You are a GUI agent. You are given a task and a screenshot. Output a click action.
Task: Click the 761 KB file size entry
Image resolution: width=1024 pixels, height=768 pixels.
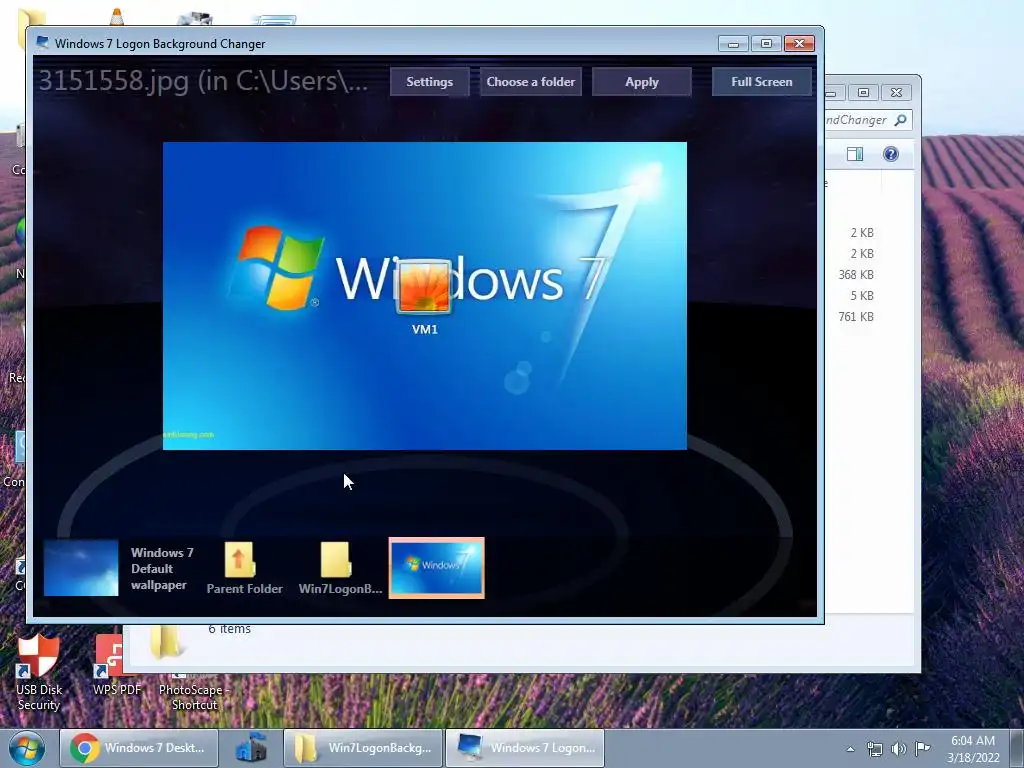click(856, 317)
